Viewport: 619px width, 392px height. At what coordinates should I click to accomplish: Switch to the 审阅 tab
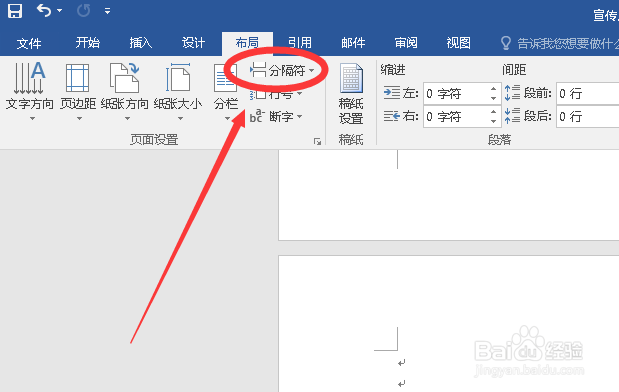(x=406, y=43)
